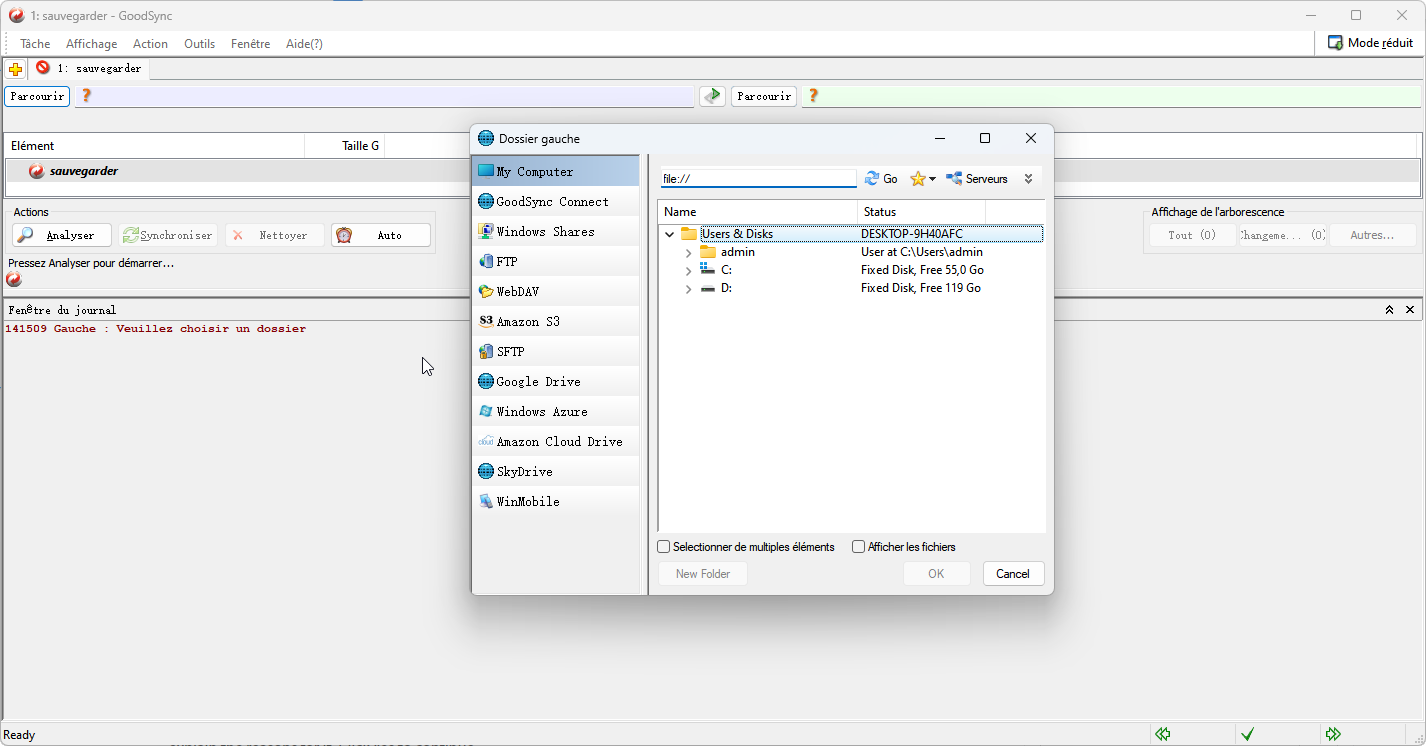The height and width of the screenshot is (746, 1426).
Task: Click the right Parcourir button
Action: (764, 96)
